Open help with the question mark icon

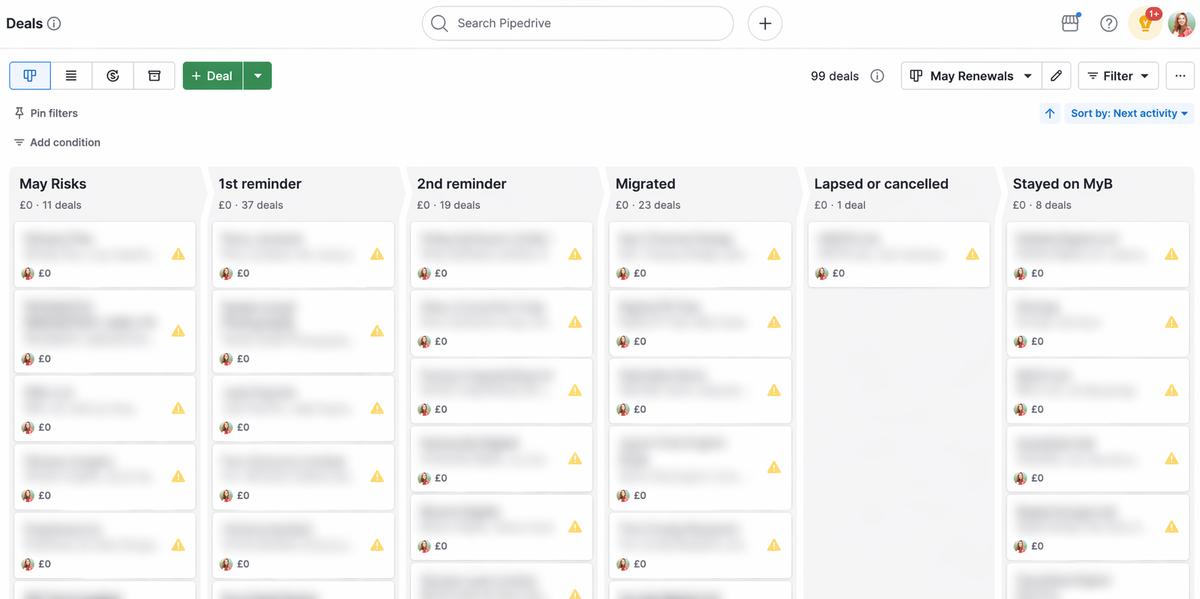tap(1108, 23)
